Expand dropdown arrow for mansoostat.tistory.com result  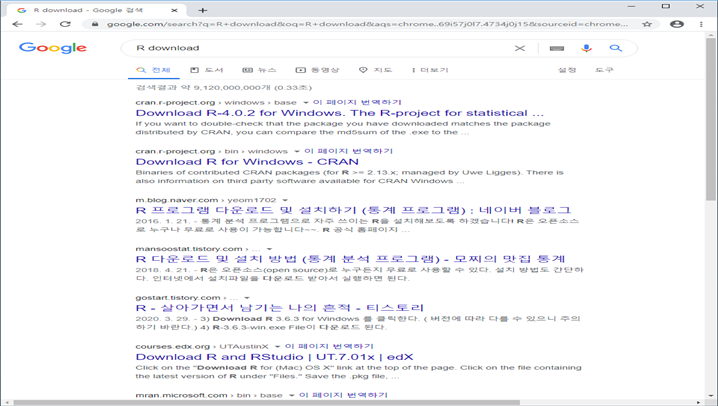pyautogui.click(x=269, y=249)
